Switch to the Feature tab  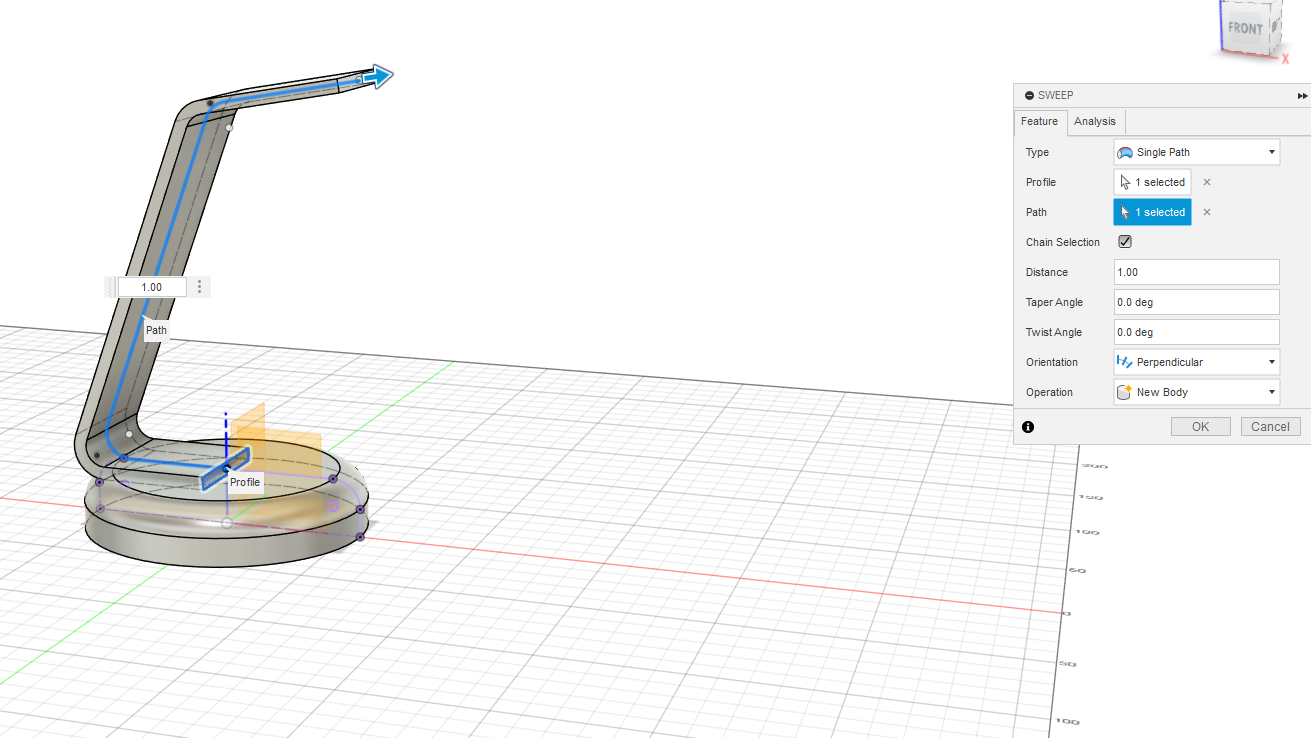[x=1039, y=121]
